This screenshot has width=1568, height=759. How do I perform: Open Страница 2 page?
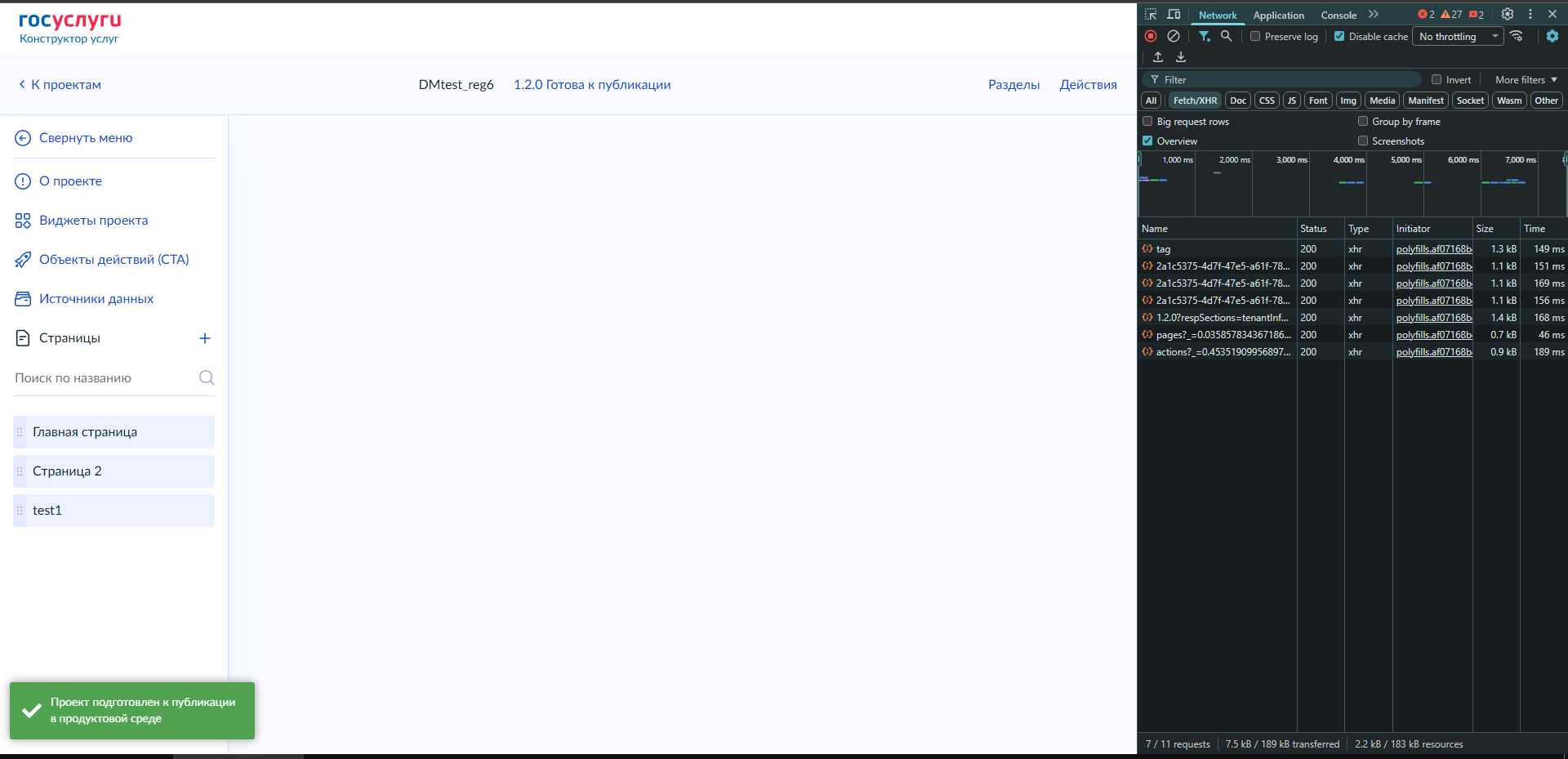pos(114,471)
